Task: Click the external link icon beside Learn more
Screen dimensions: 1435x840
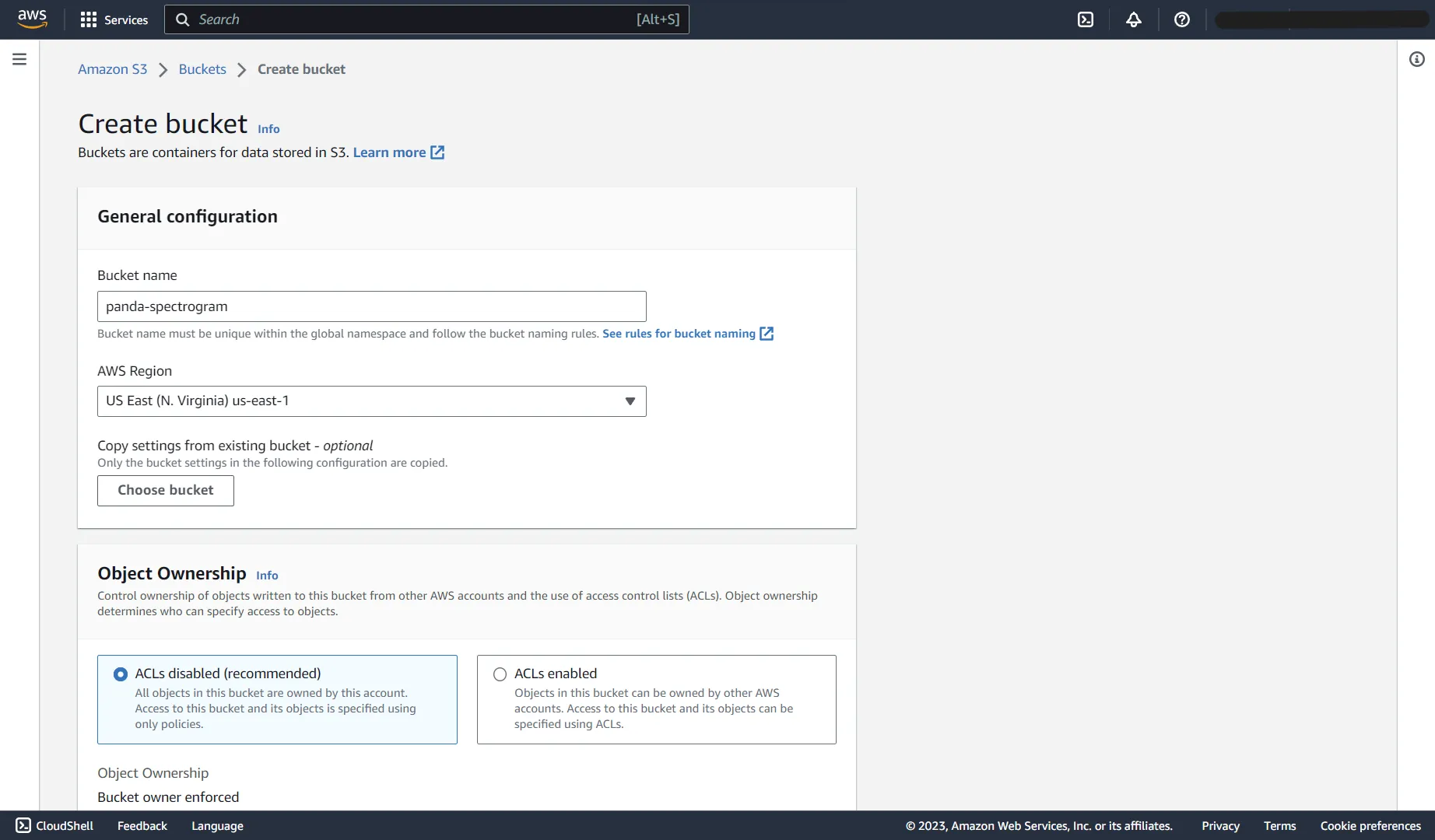Action: coord(438,152)
